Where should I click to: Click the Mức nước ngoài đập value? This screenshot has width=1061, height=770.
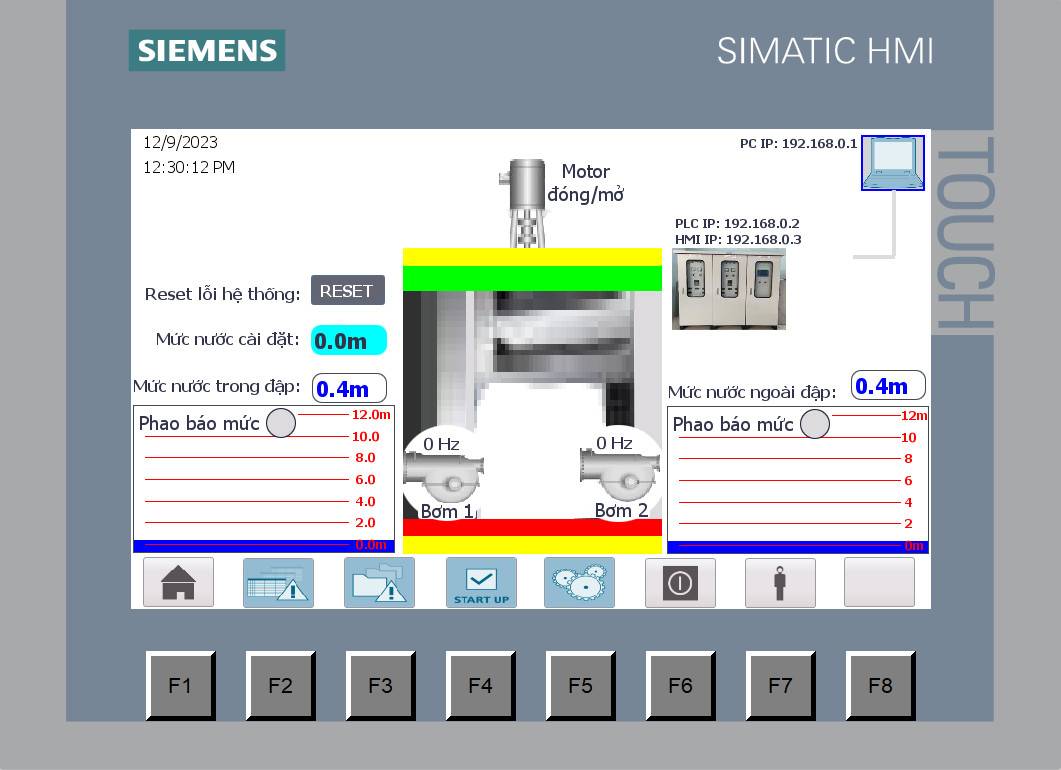tap(887, 386)
